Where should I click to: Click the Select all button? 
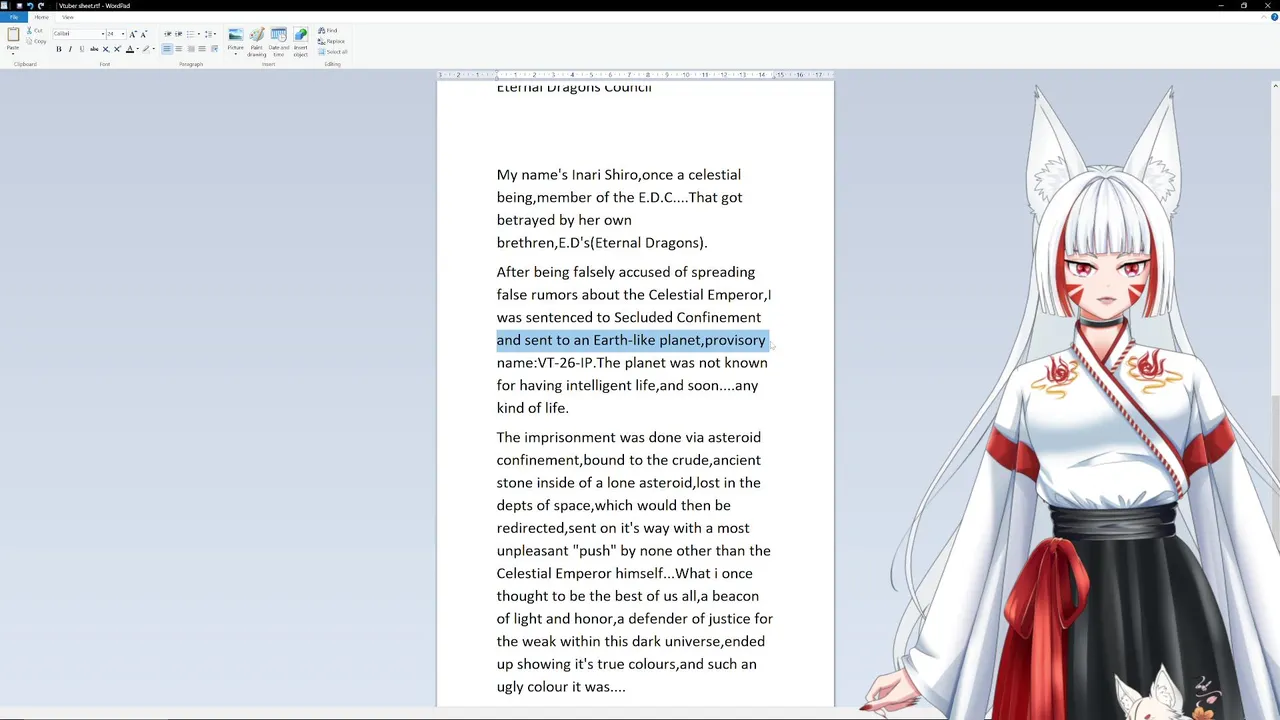tap(333, 52)
